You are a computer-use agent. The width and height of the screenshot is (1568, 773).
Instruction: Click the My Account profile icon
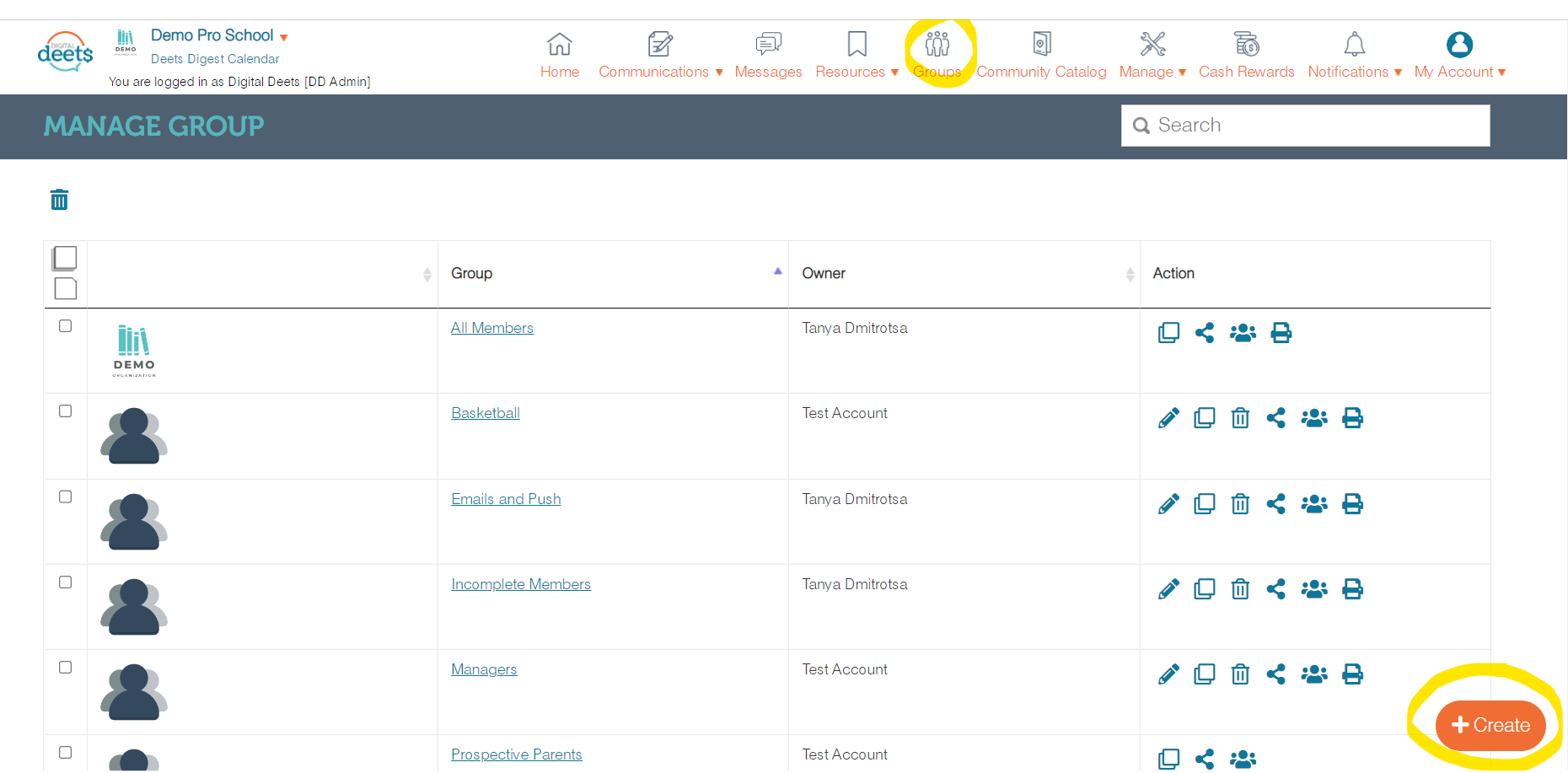click(x=1459, y=45)
